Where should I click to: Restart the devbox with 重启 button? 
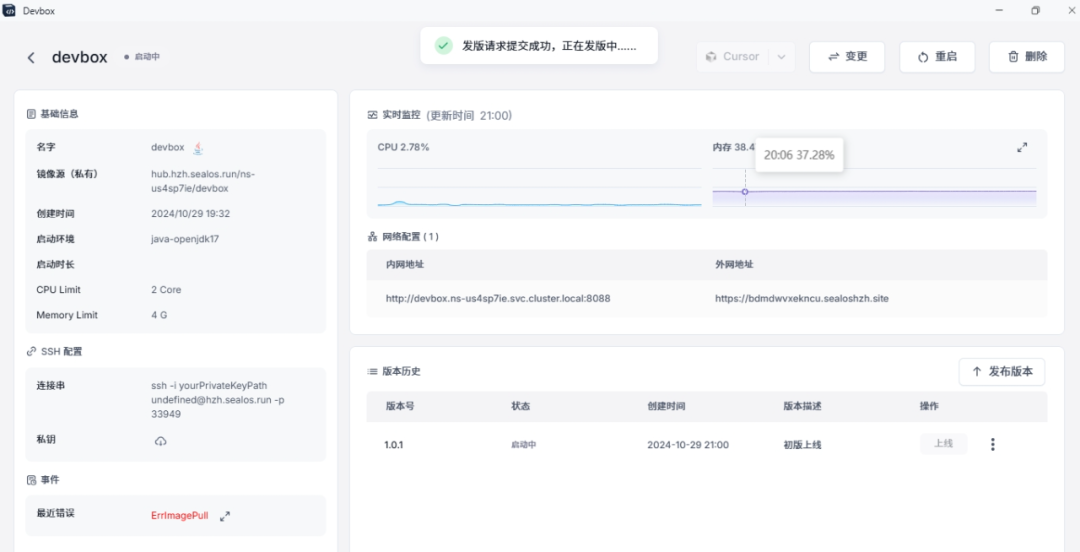pos(937,57)
